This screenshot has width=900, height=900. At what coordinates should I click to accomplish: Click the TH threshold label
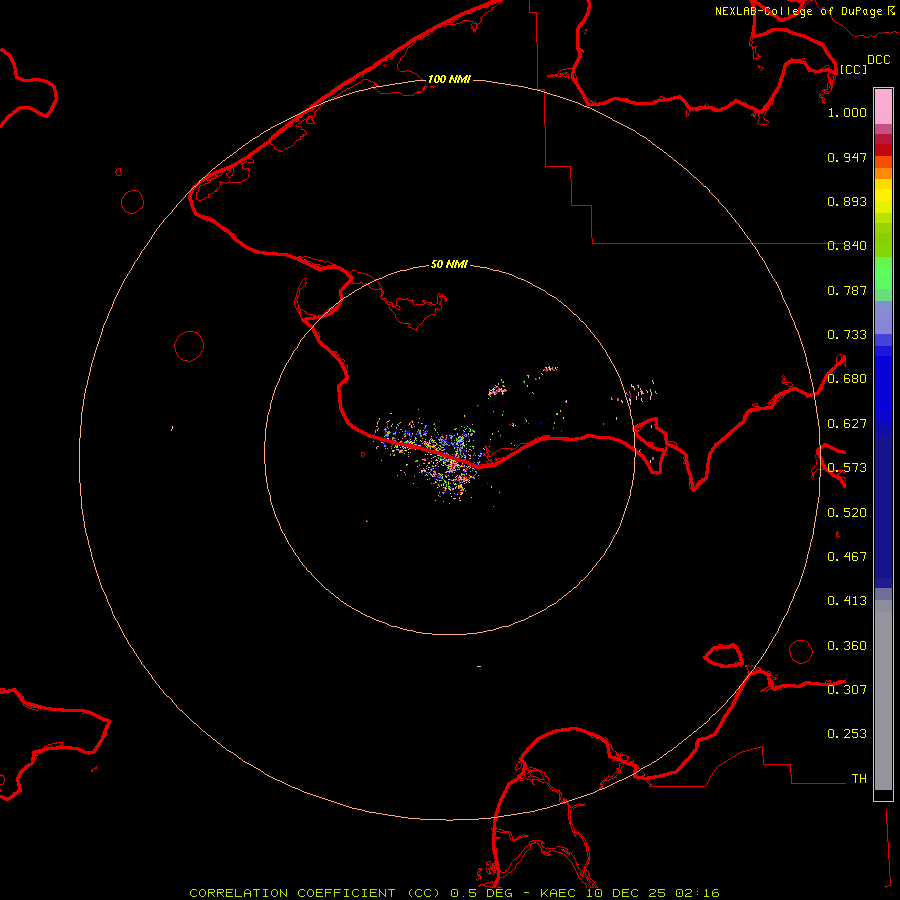858,778
